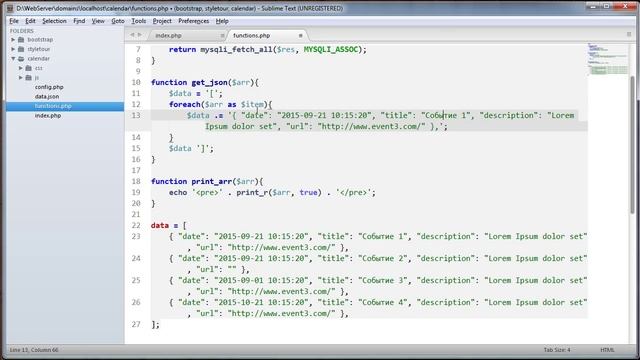The width and height of the screenshot is (640, 360).
Task: Open index.php in the sidebar
Action: pyautogui.click(x=48, y=116)
